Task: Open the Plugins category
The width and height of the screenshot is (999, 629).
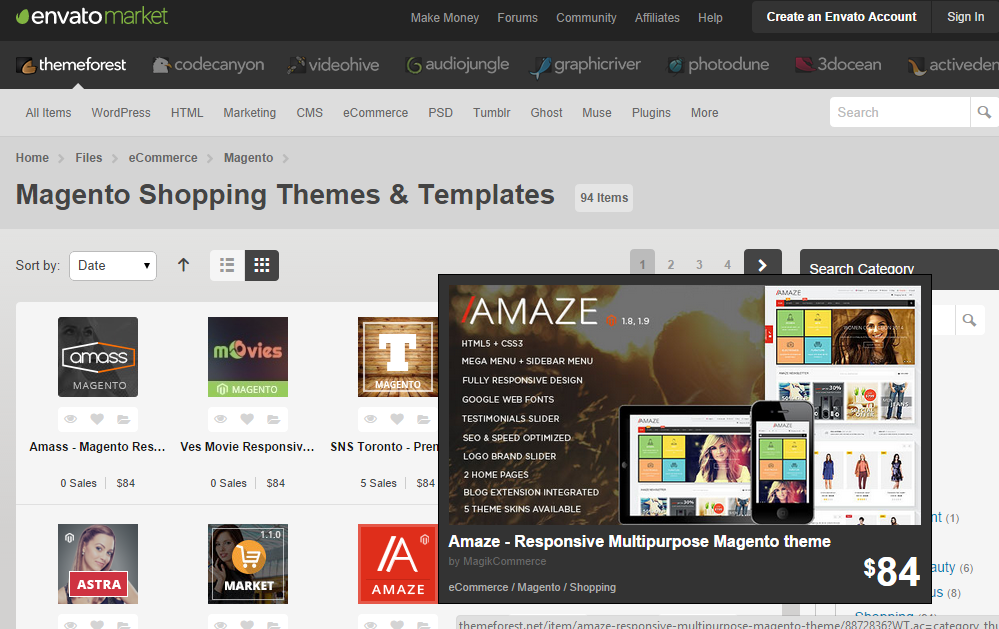Action: pos(651,113)
